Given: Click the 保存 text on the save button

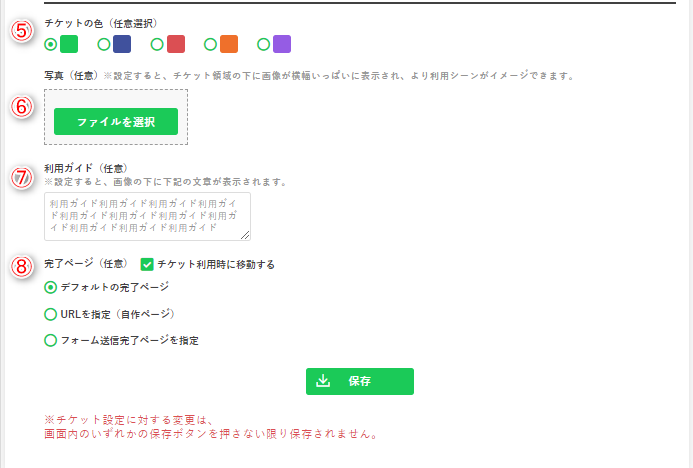Looking at the screenshot, I should tap(360, 381).
